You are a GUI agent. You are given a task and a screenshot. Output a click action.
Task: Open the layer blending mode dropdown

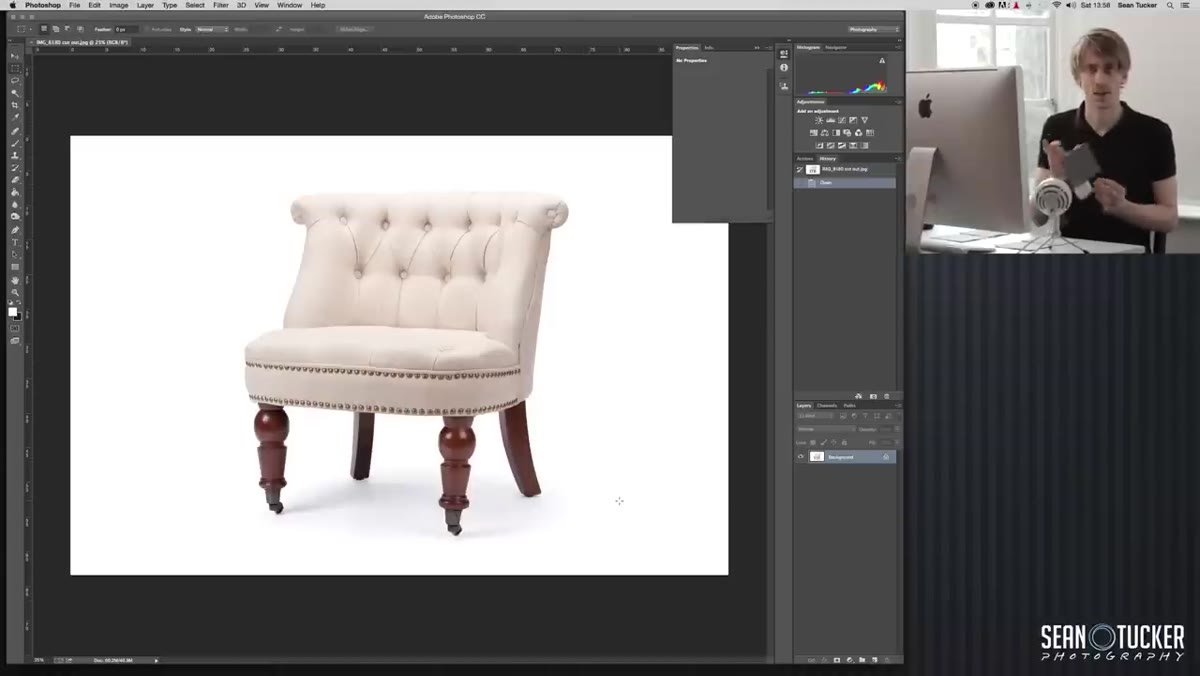[x=827, y=429]
